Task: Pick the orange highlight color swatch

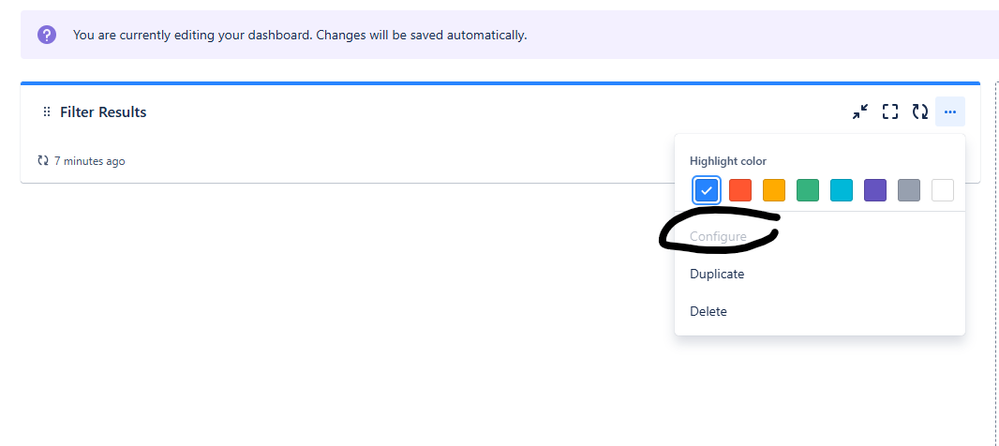Action: [x=774, y=190]
